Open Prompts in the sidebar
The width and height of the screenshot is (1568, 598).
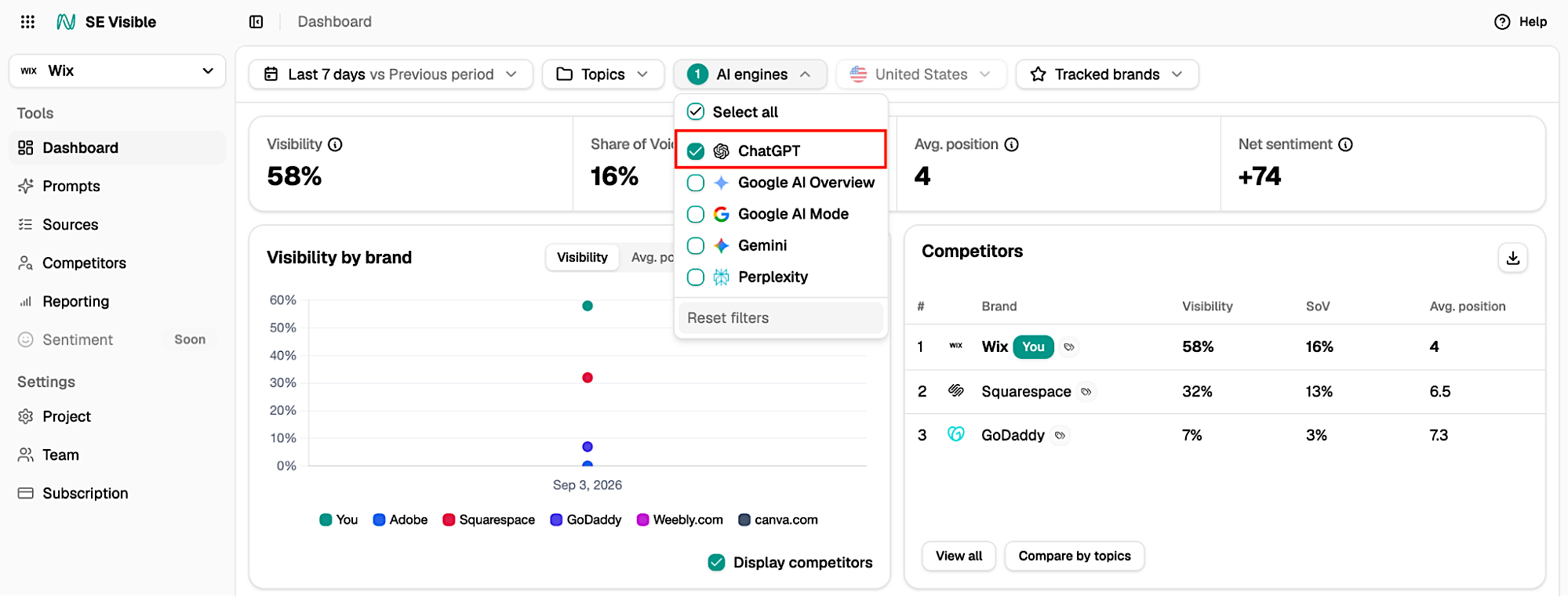[118, 186]
